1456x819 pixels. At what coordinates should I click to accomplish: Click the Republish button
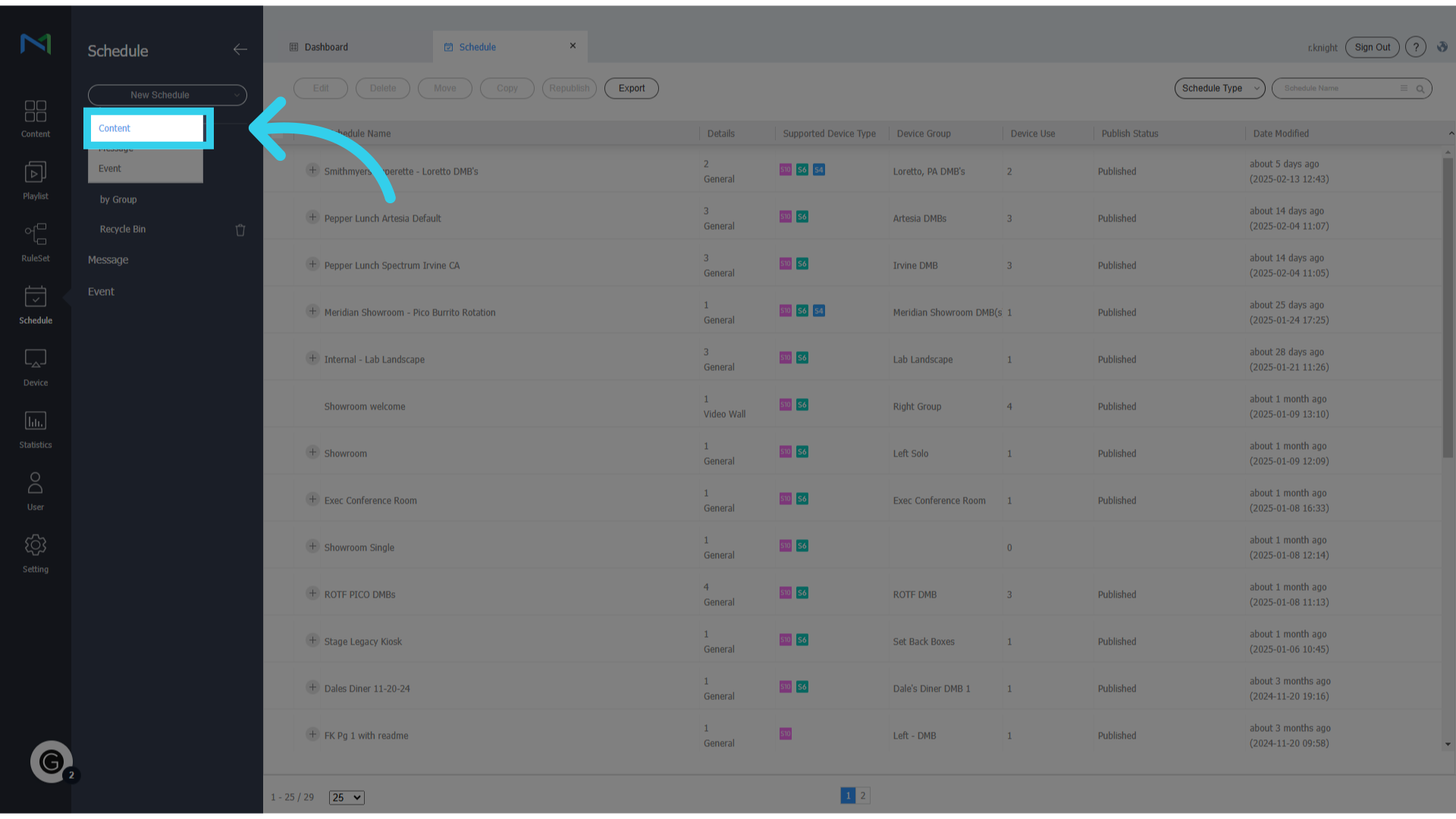click(x=570, y=89)
